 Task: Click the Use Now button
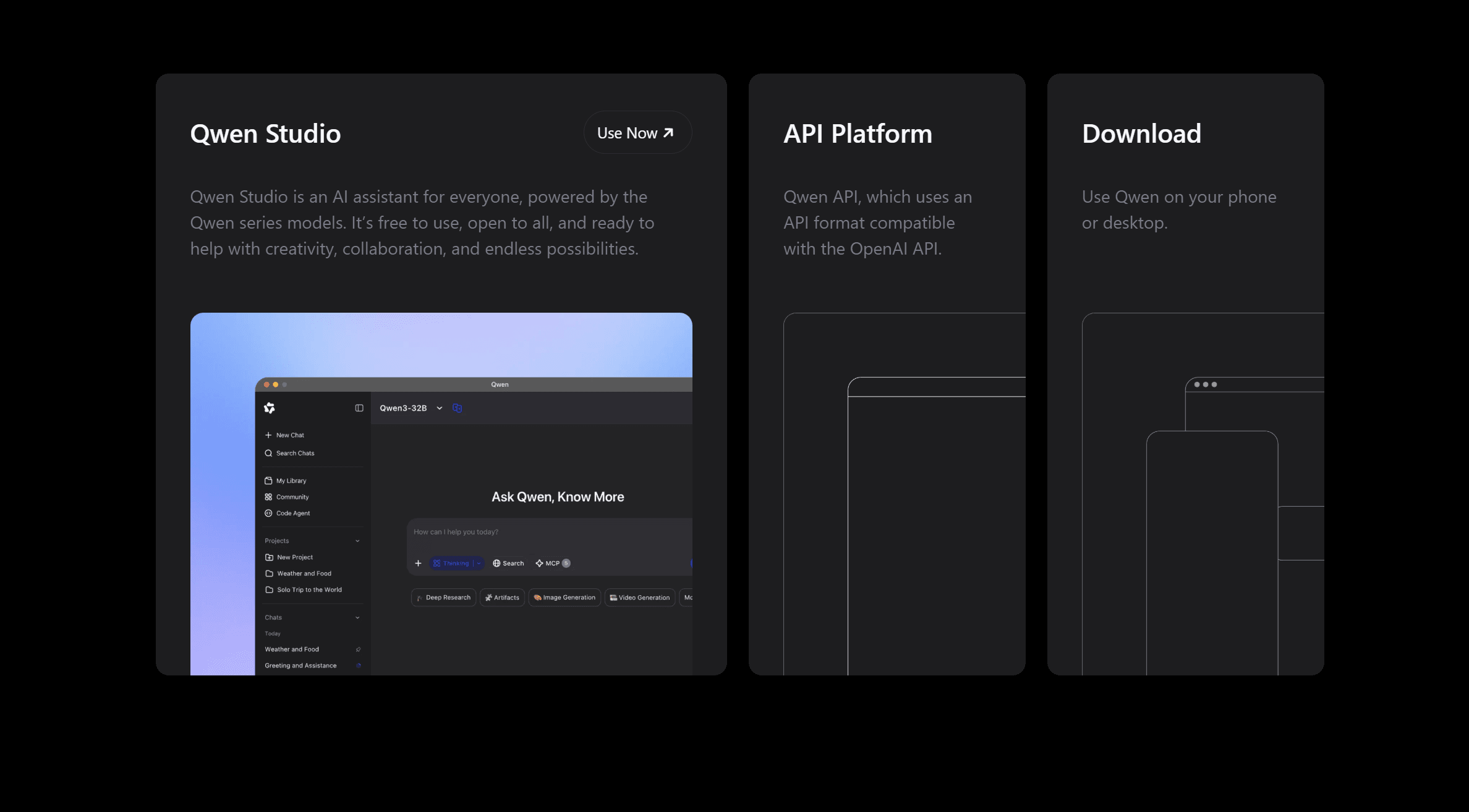tap(637, 132)
